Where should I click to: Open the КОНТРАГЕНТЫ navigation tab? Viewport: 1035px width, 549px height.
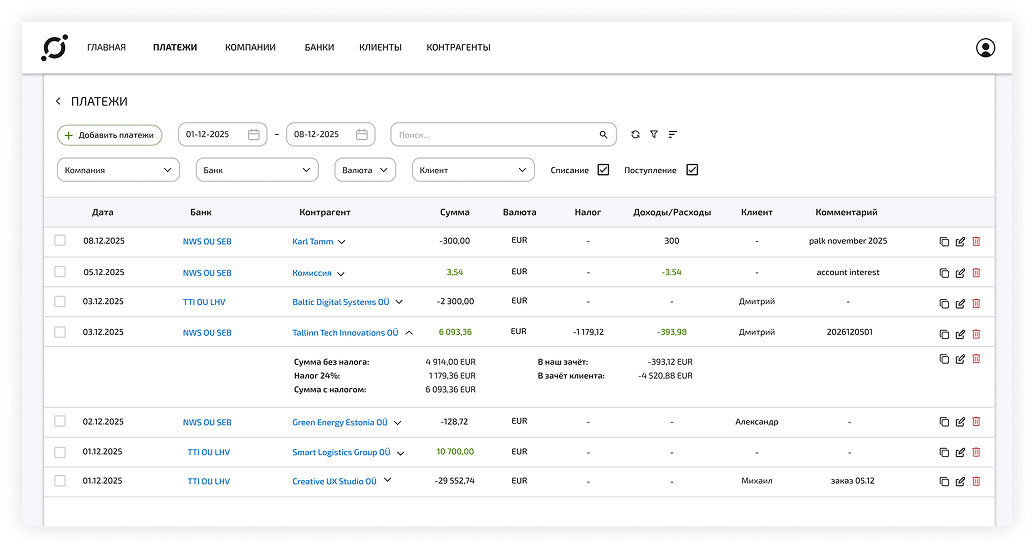tap(458, 48)
